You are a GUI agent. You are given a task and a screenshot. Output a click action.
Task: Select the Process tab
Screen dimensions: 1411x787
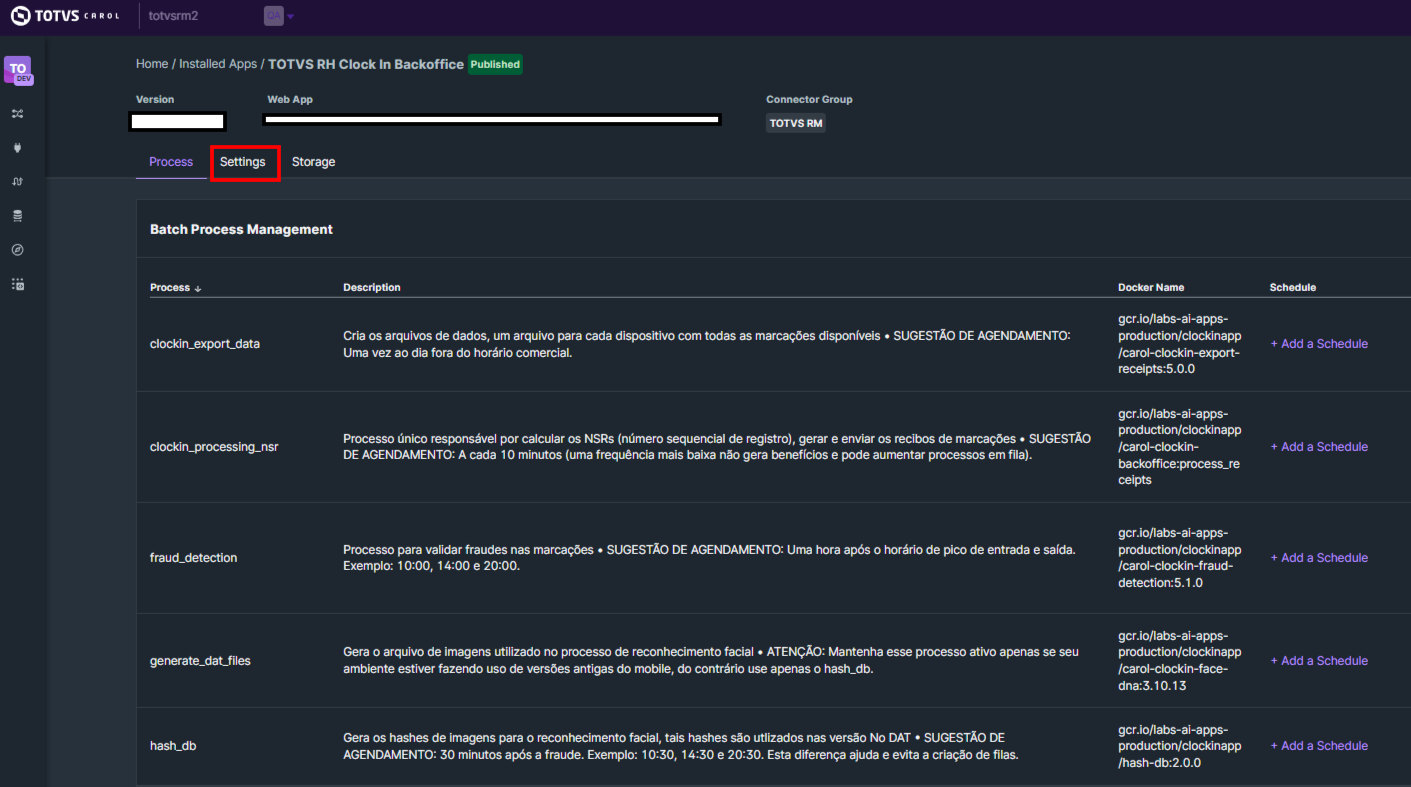[x=171, y=162]
